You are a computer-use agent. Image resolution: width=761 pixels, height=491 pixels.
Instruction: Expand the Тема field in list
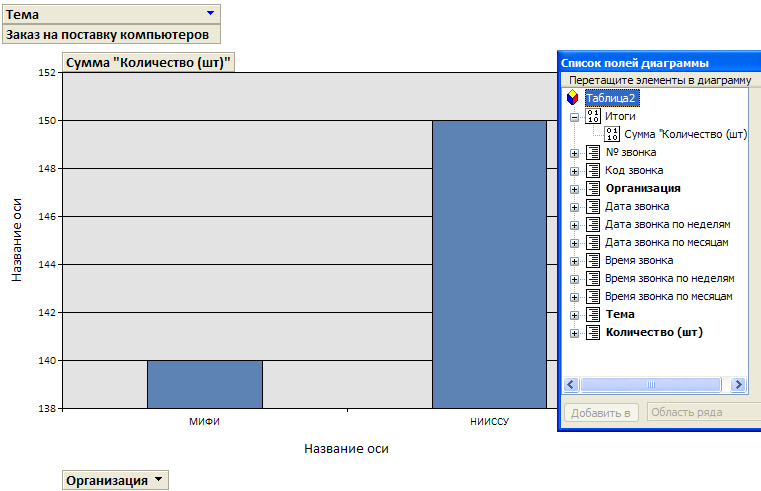click(574, 315)
